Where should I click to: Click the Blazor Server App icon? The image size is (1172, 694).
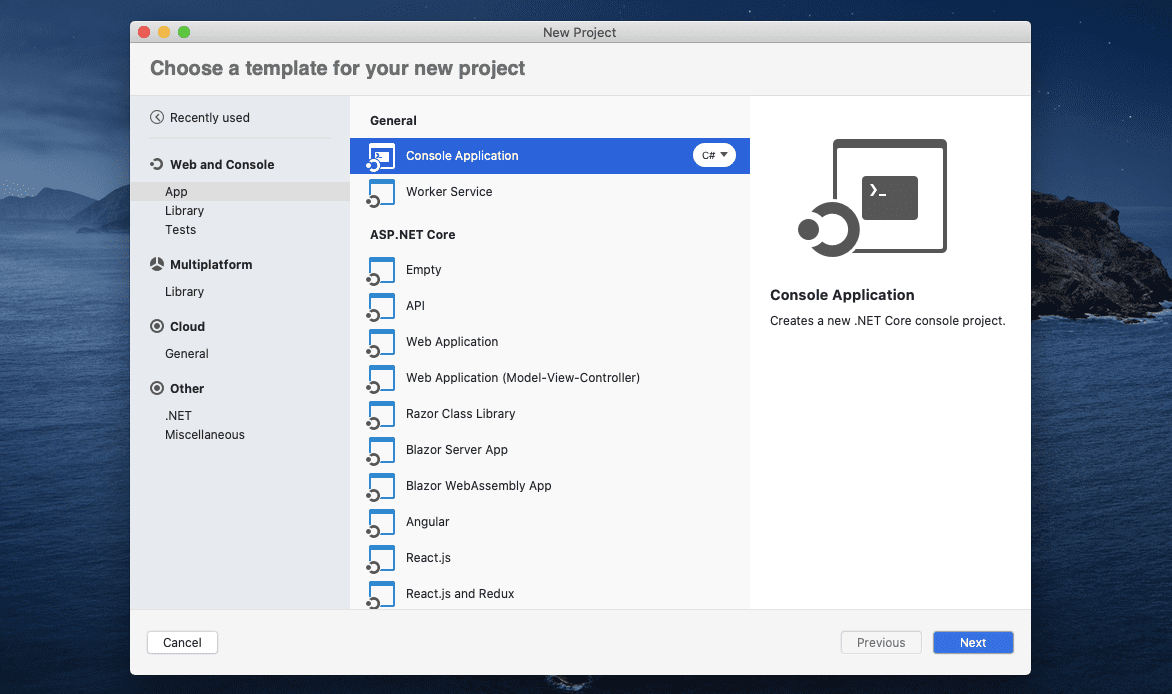381,450
